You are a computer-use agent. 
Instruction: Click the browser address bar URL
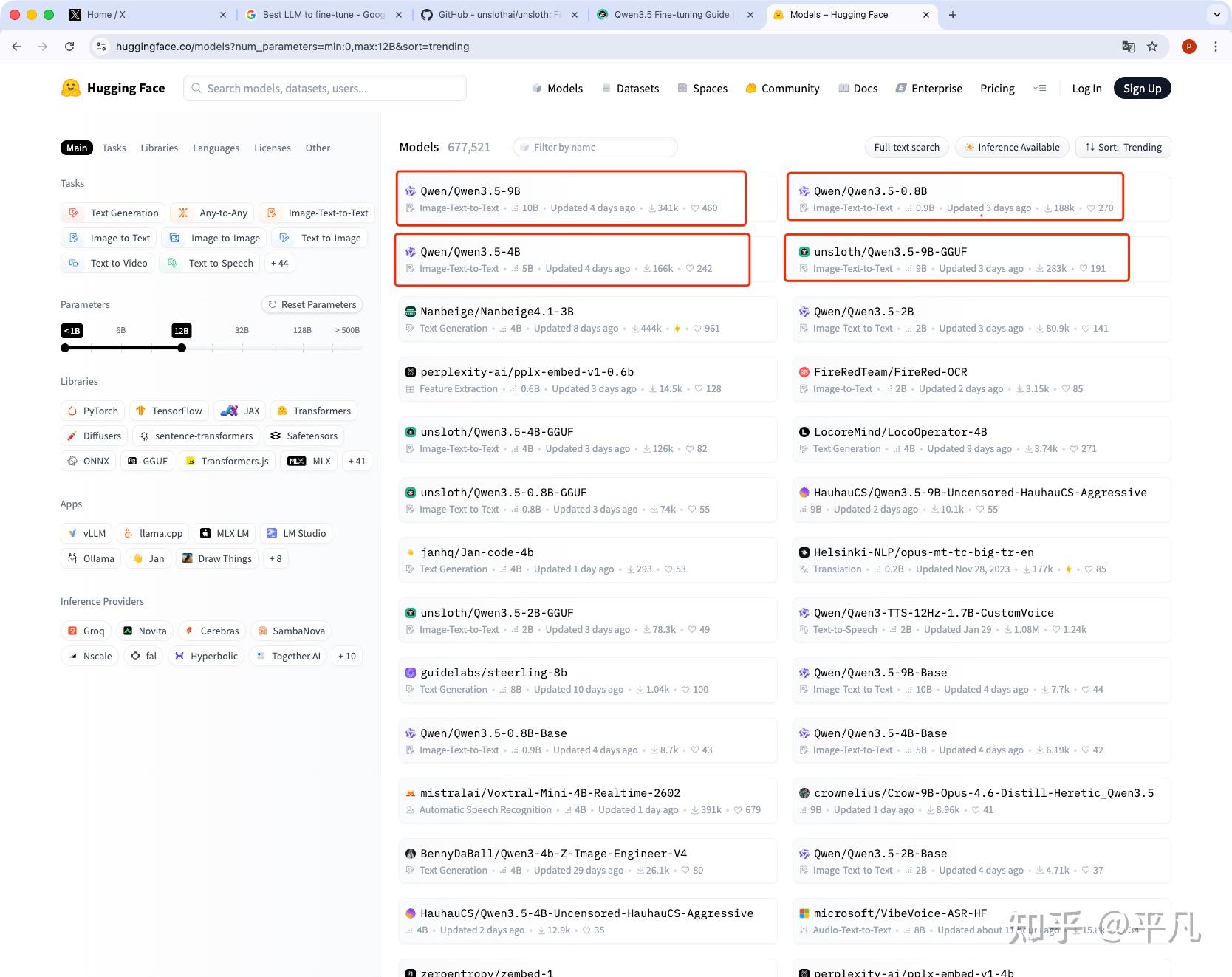[x=292, y=47]
